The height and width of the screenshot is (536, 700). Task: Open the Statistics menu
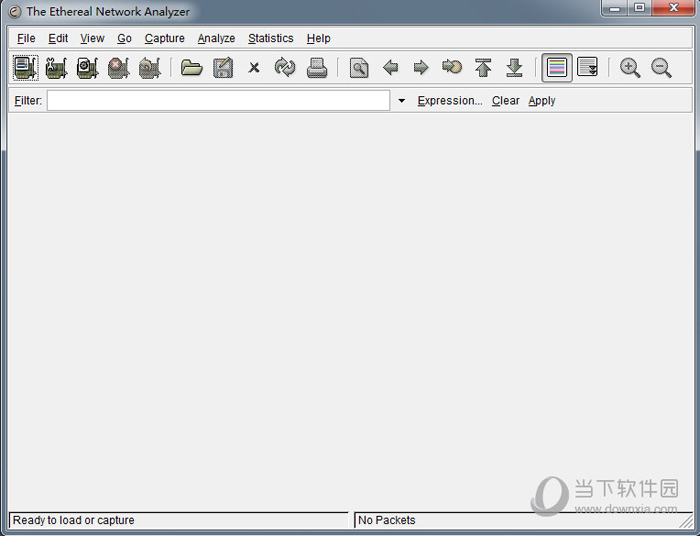(x=270, y=38)
